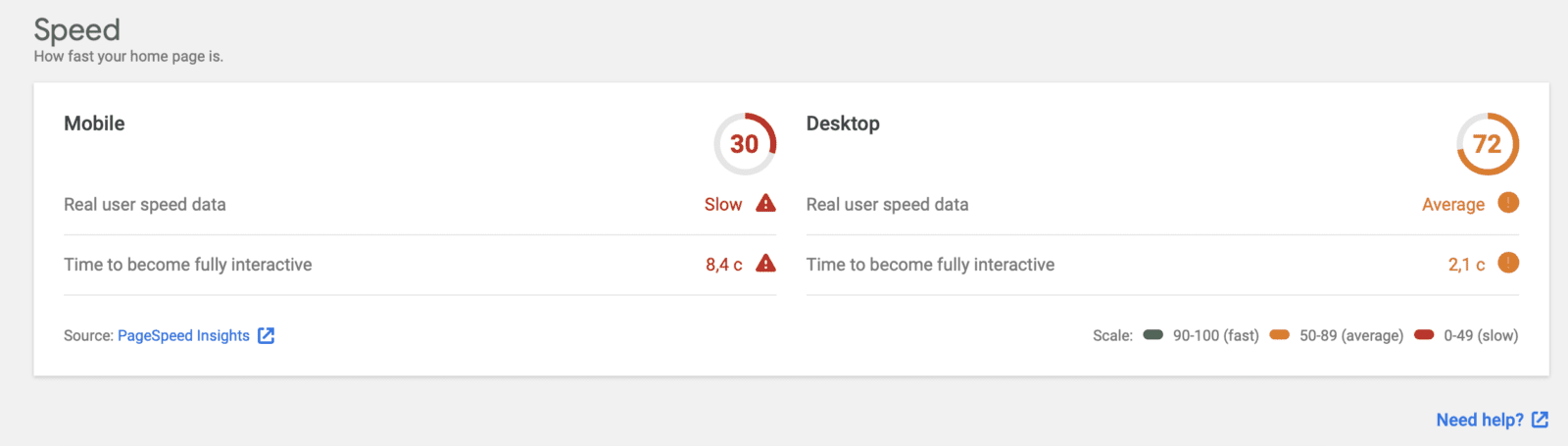Open the PageSpeed Insights source link
The image size is (1568, 446).
[x=183, y=335]
